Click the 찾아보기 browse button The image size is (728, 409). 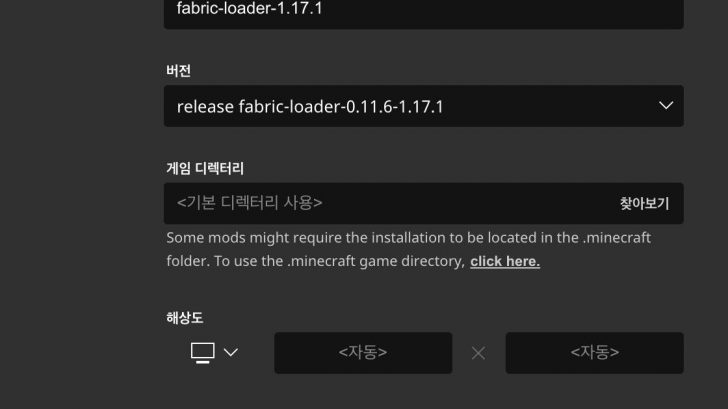tap(644, 203)
